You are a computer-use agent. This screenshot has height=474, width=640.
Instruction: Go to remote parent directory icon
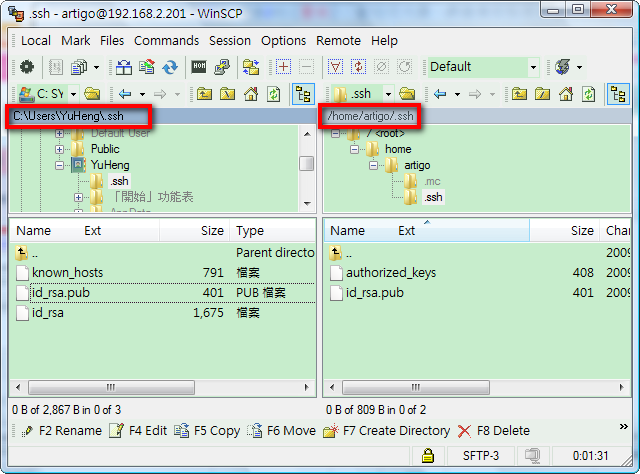pos(520,94)
